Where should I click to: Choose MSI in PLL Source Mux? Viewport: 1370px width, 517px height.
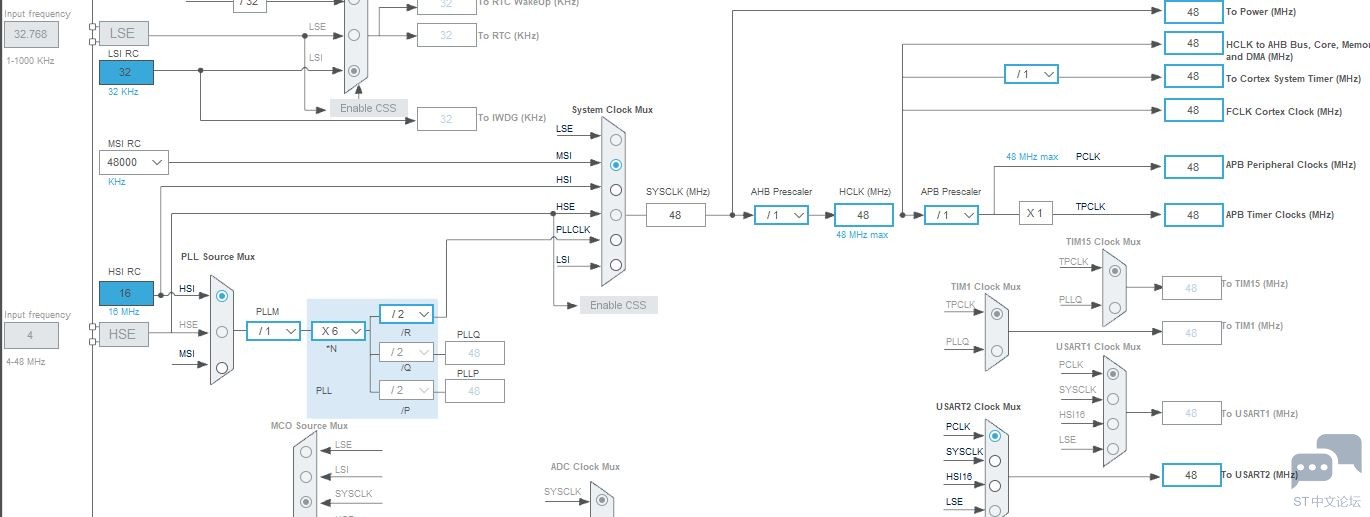click(222, 367)
